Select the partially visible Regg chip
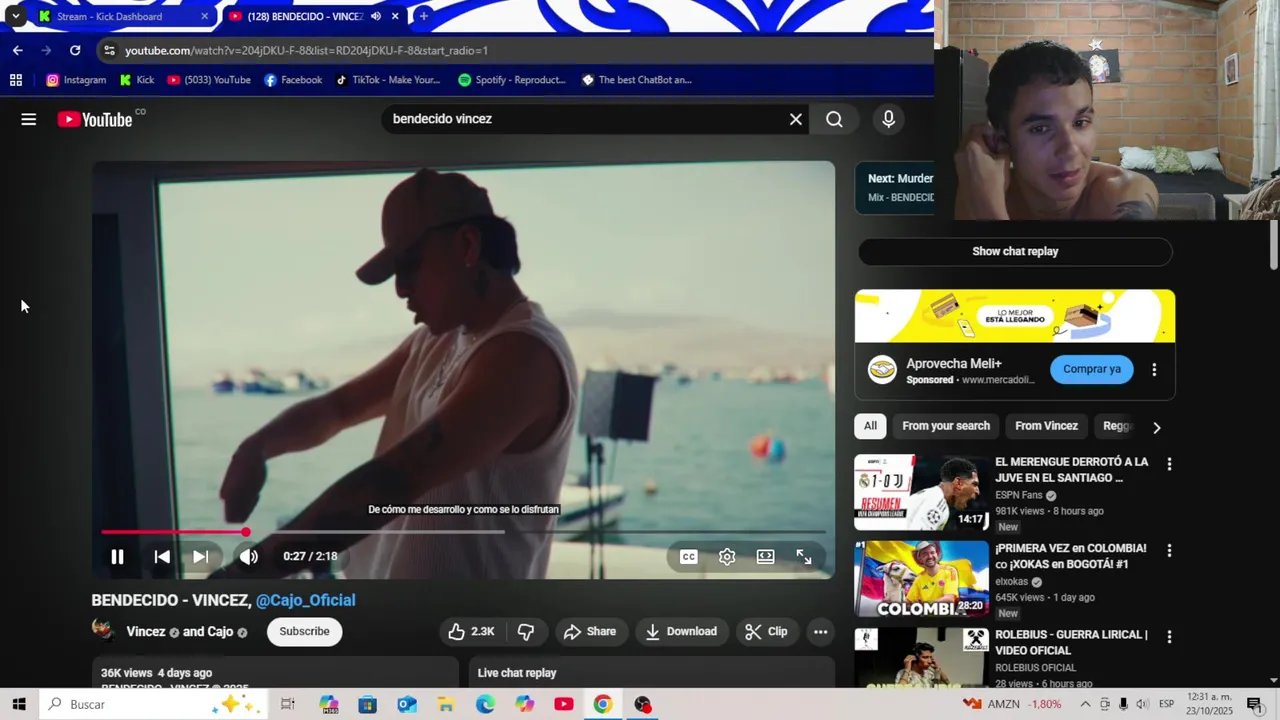 tap(1116, 426)
